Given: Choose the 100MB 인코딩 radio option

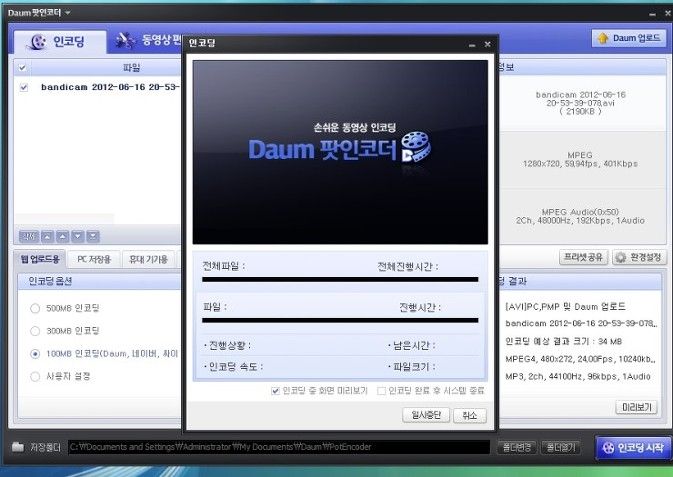Looking at the screenshot, I should 35,354.
